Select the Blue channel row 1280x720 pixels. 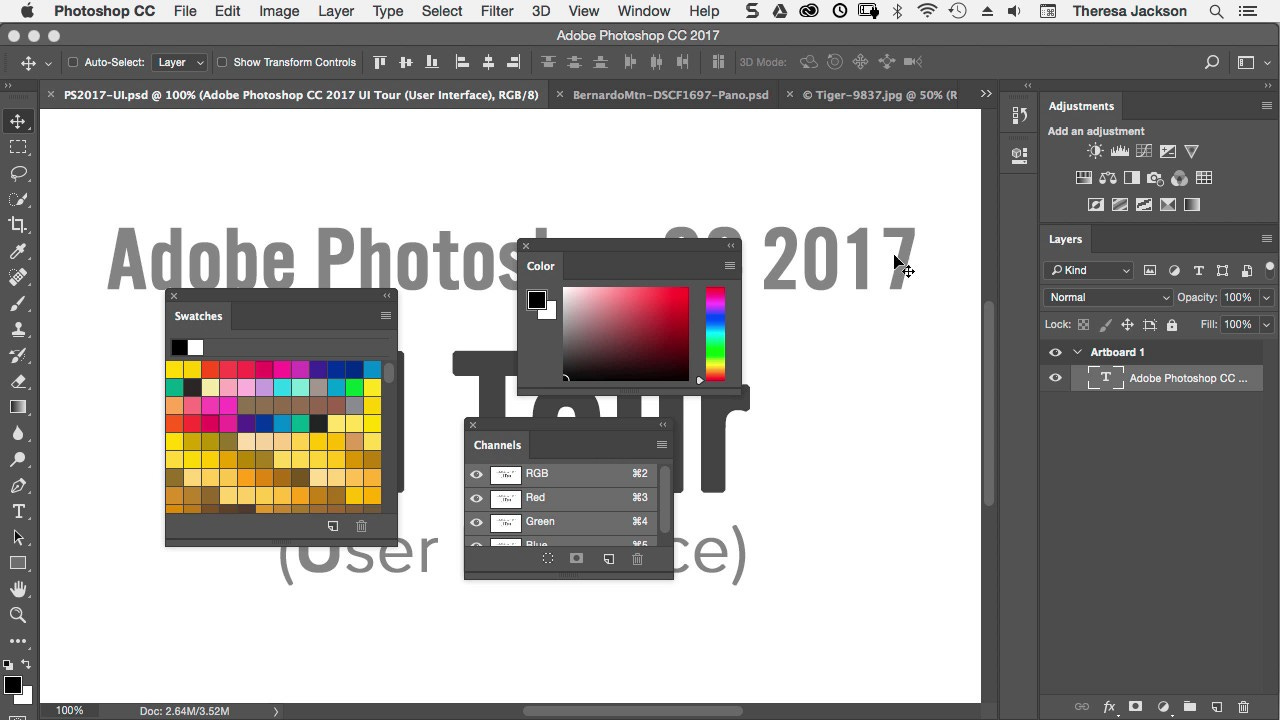tap(561, 544)
